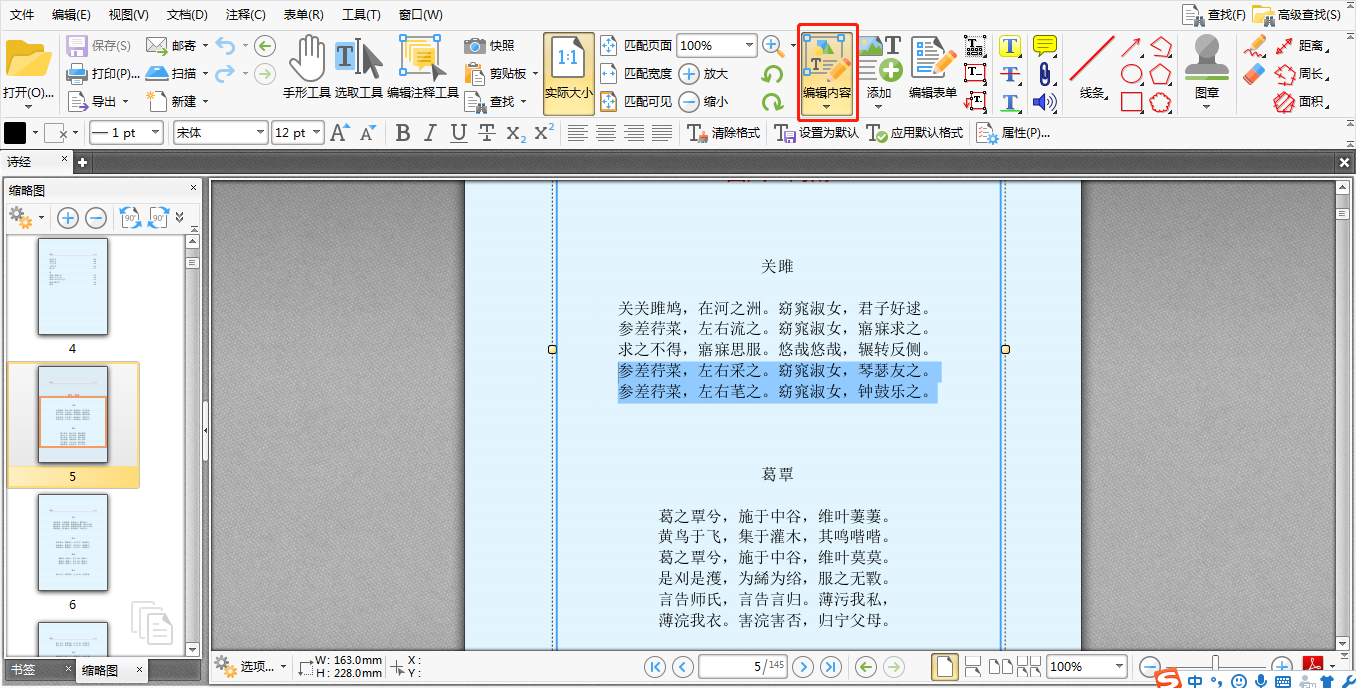Choose the Edit Comments tool (编辑注释工具)

(x=422, y=68)
